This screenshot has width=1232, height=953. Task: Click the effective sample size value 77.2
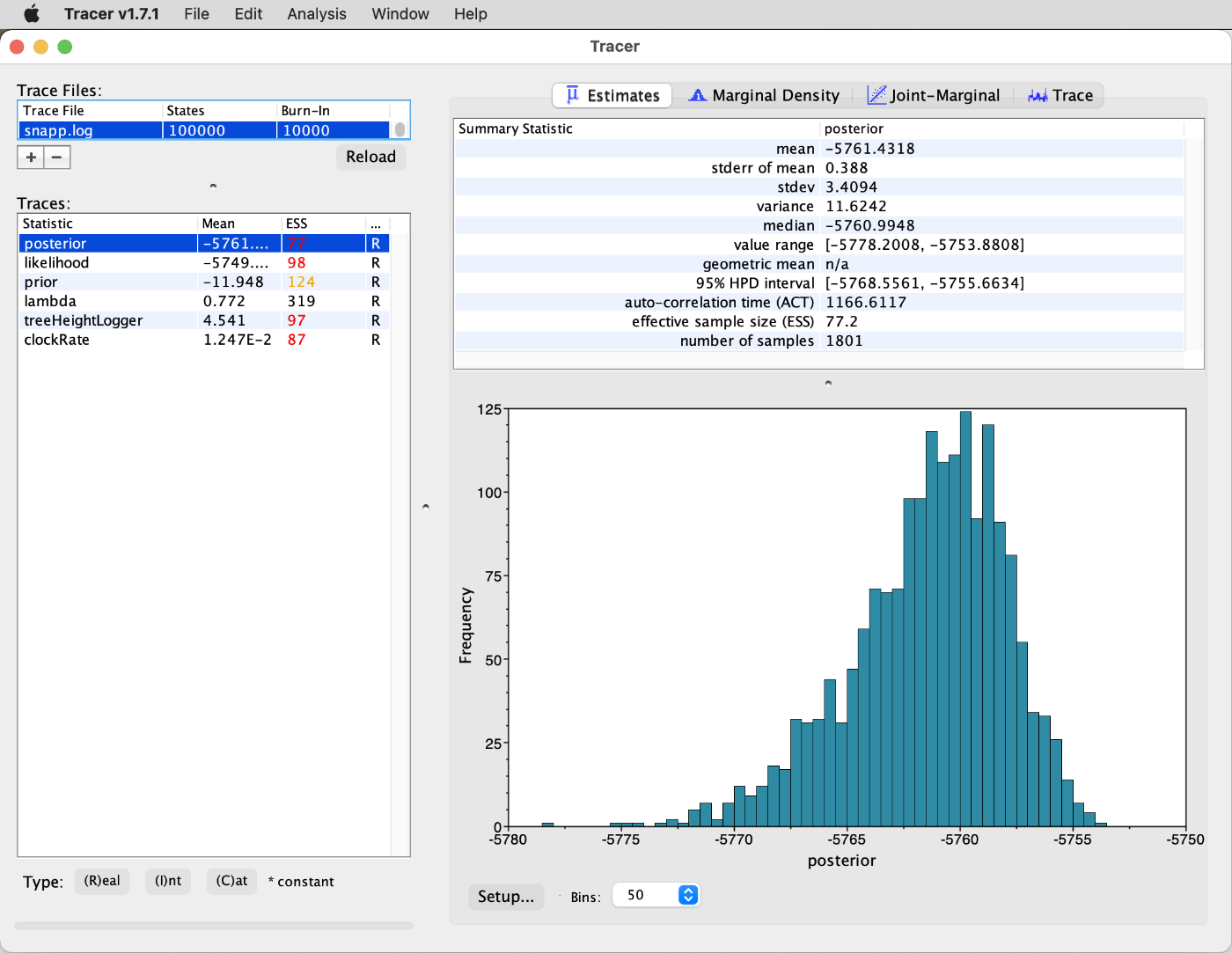[841, 322]
